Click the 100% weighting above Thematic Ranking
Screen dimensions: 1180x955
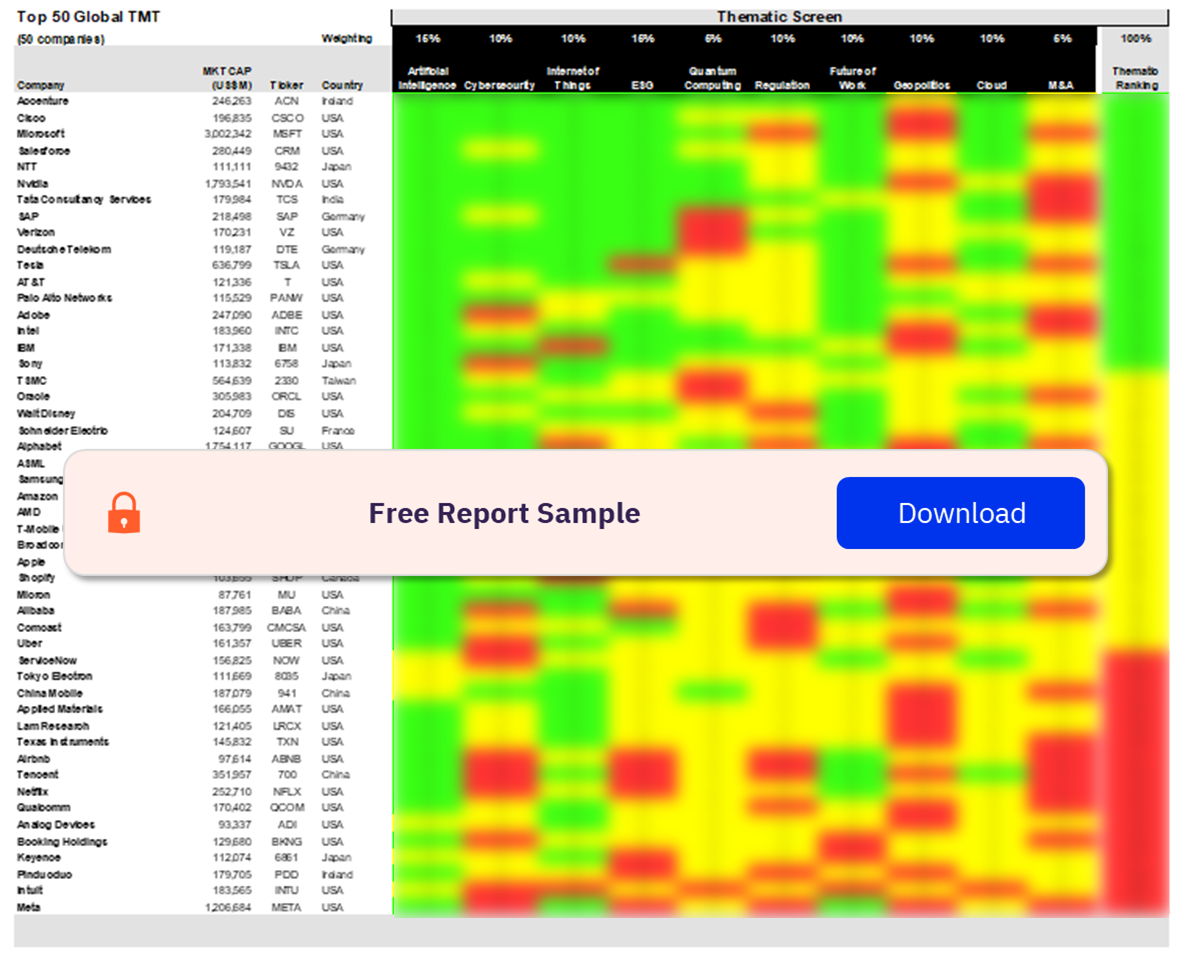[1136, 38]
